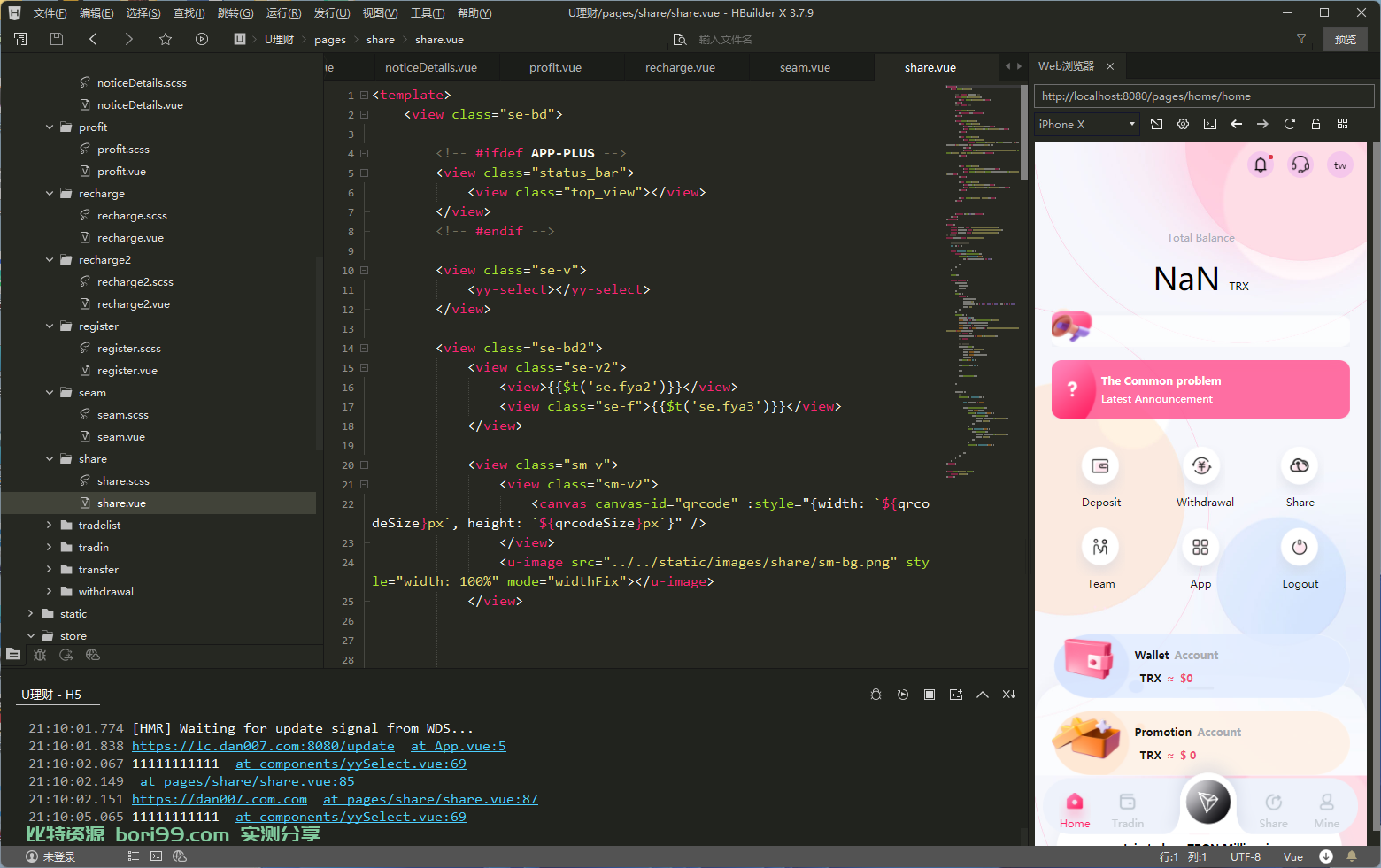Click the headset support icon in preview
Image resolution: width=1381 pixels, height=868 pixels.
(x=1300, y=165)
